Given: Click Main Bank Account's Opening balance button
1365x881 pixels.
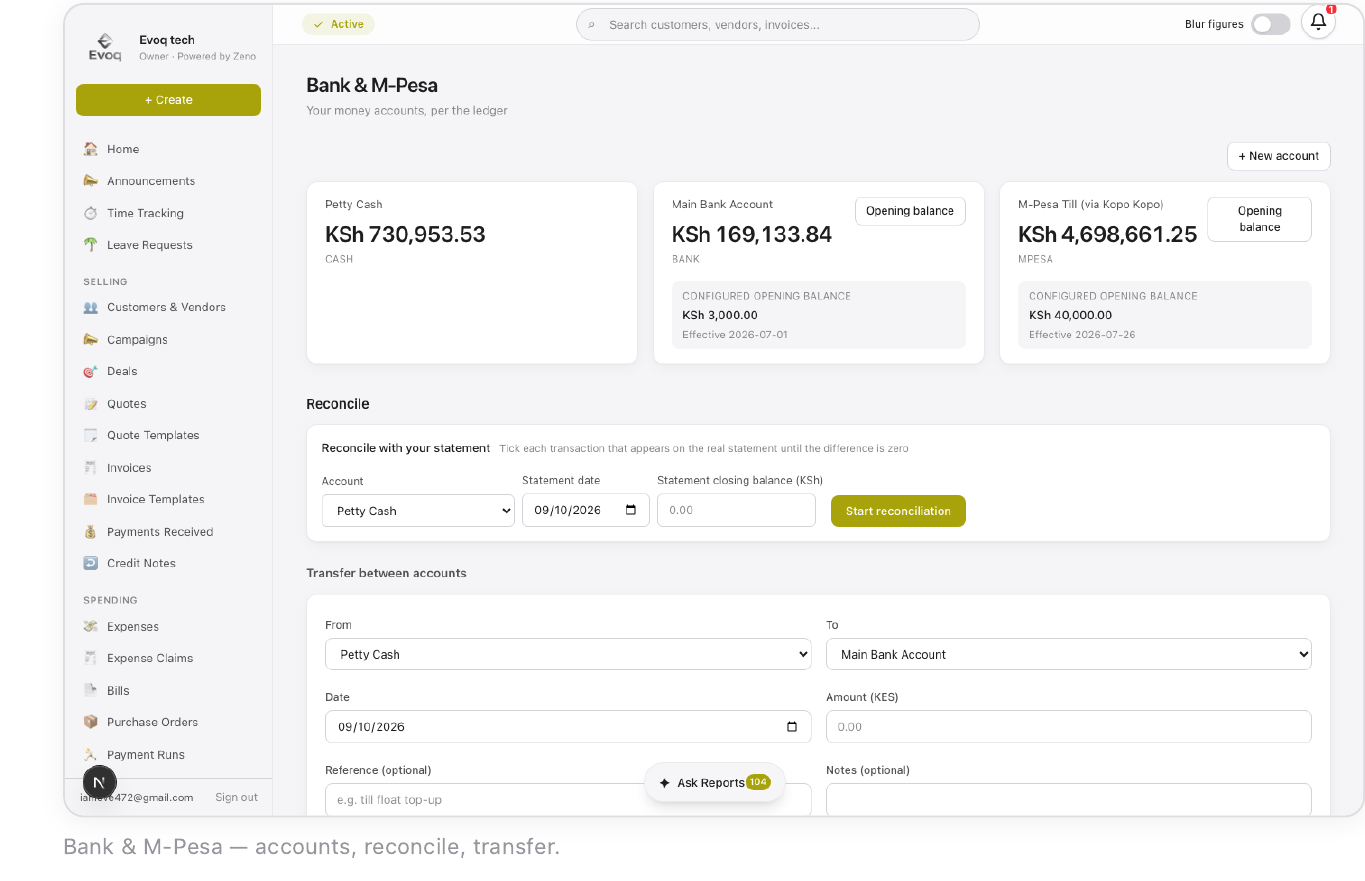Looking at the screenshot, I should click(x=910, y=211).
